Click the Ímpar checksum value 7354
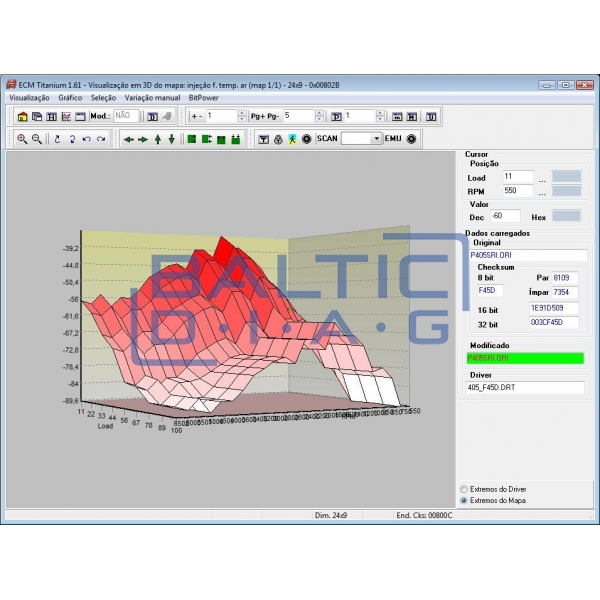Screen dimensions: 600x600 point(564,292)
